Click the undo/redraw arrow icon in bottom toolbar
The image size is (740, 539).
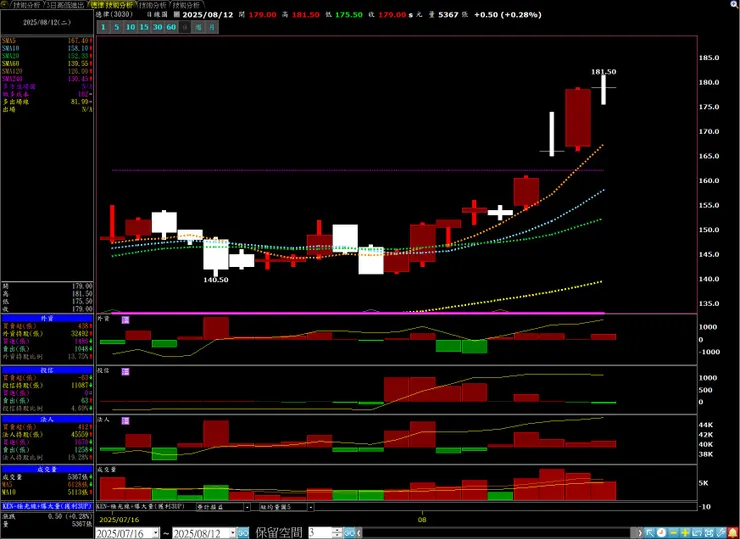click(697, 533)
